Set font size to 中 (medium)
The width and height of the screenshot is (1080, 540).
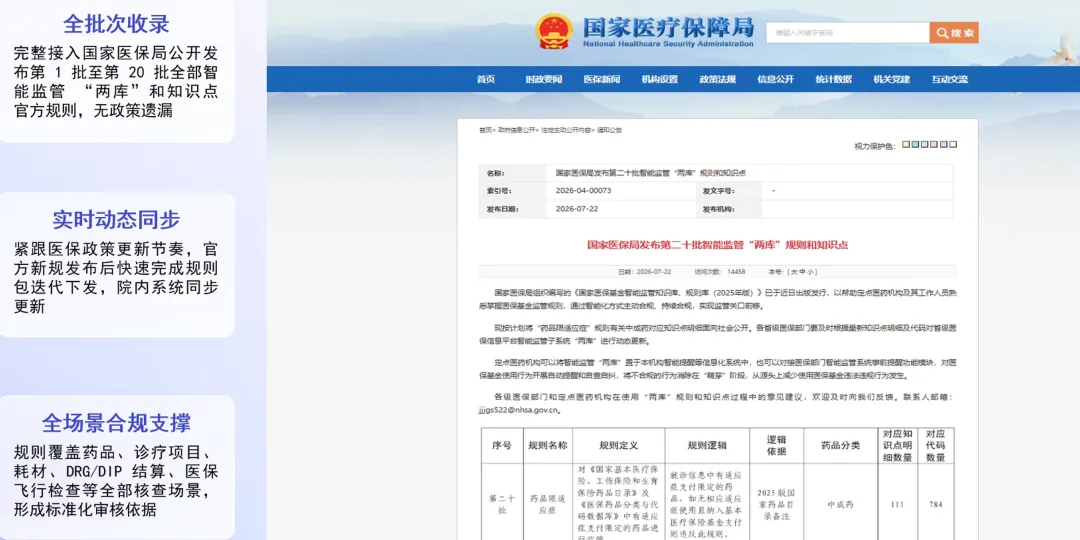(x=802, y=272)
